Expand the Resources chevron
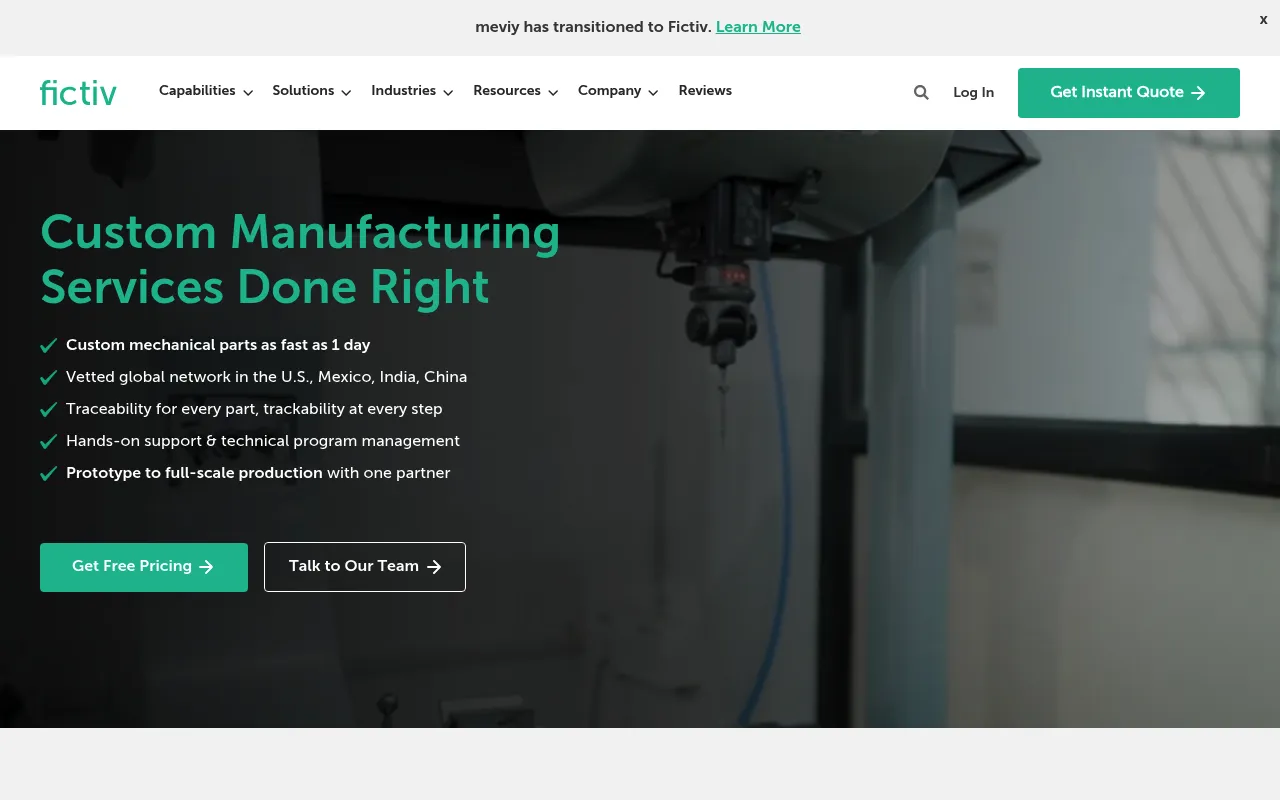 coord(553,92)
